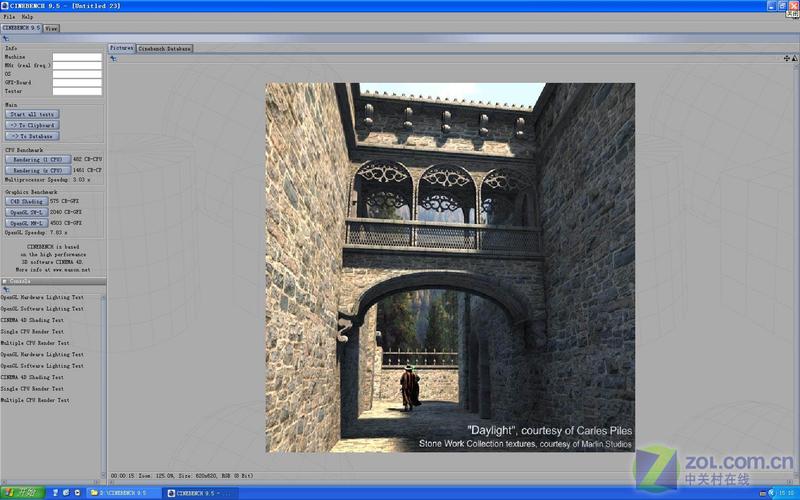Click the '462 CB-CPU' single CPU result
800x500 pixels.
tap(87, 159)
